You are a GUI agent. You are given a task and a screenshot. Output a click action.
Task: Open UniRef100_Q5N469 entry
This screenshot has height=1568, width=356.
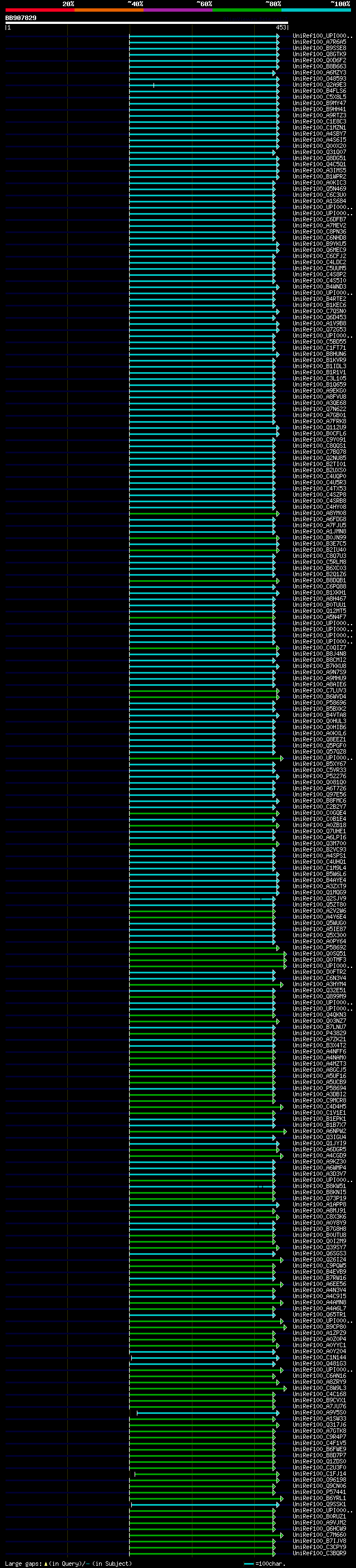point(319,189)
